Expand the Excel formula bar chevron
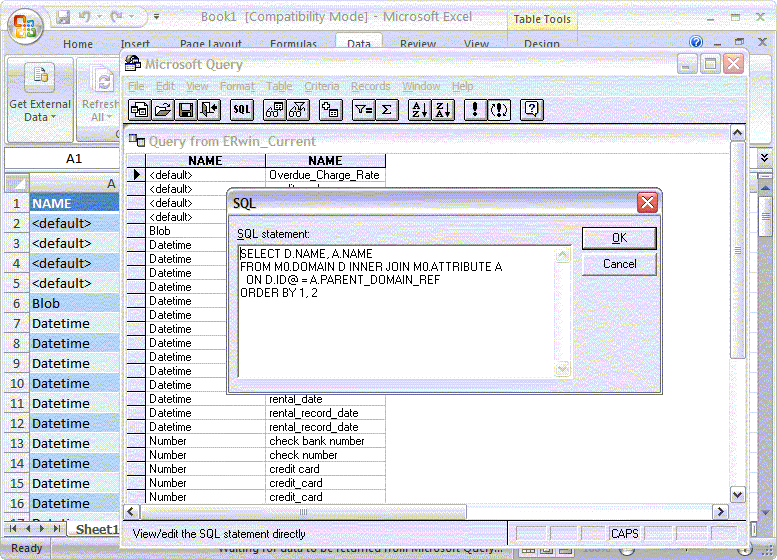The image size is (777, 560). (x=765, y=158)
